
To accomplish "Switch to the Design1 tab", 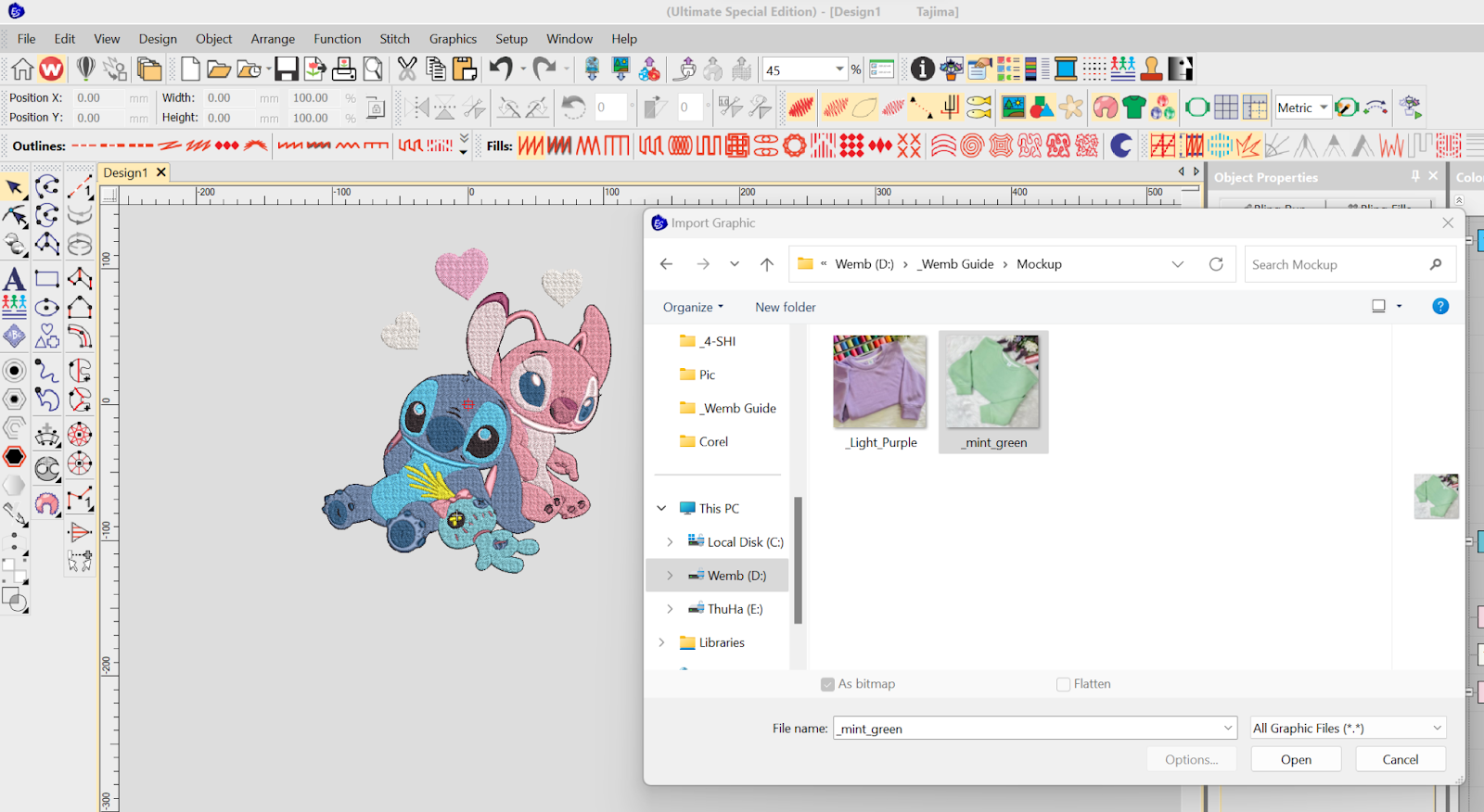I will 125,172.
